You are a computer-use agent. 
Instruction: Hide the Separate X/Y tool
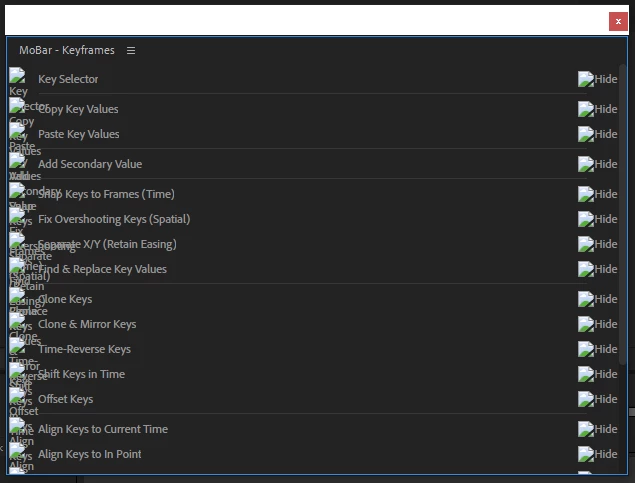point(598,244)
